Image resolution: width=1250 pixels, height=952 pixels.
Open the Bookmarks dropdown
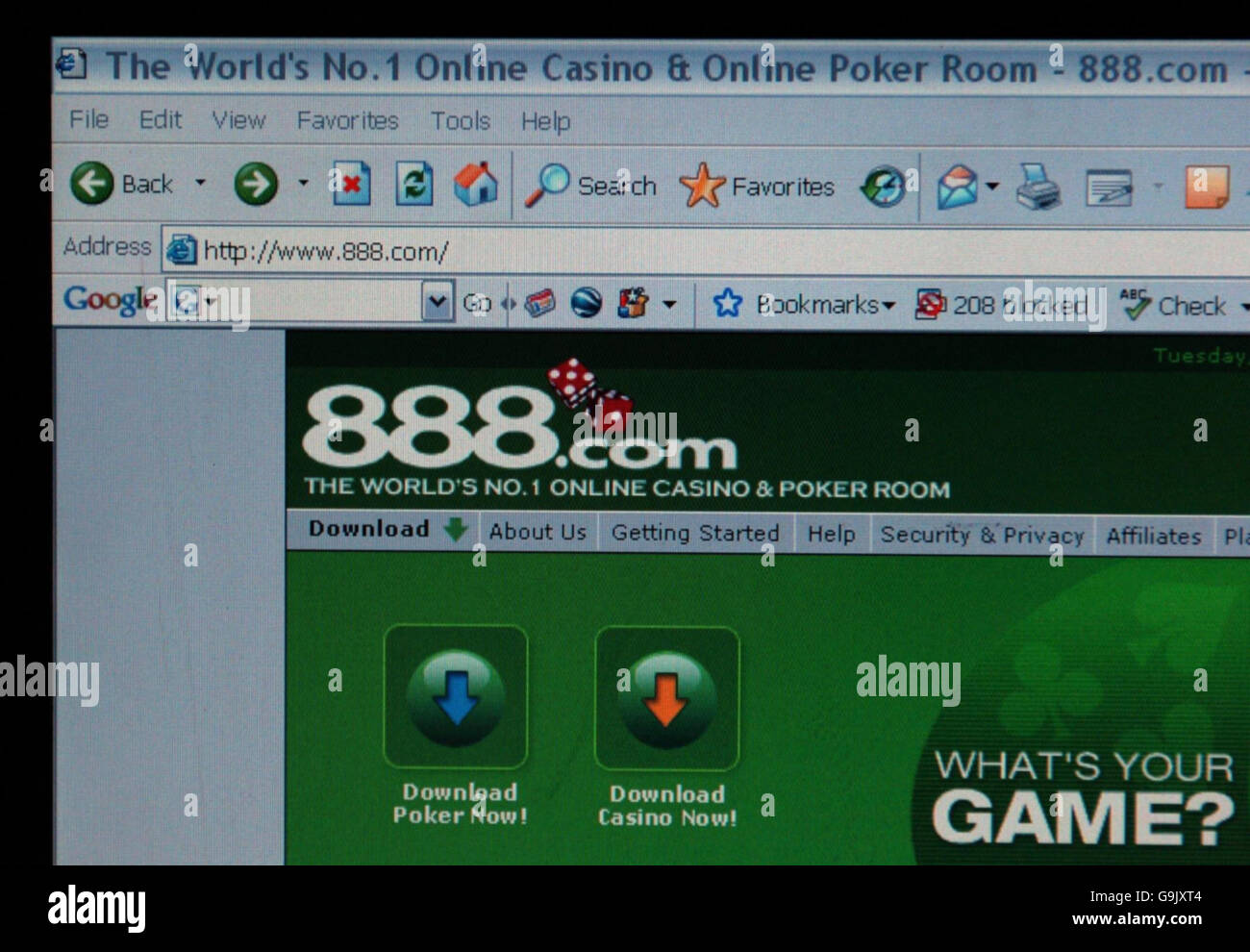coord(804,305)
